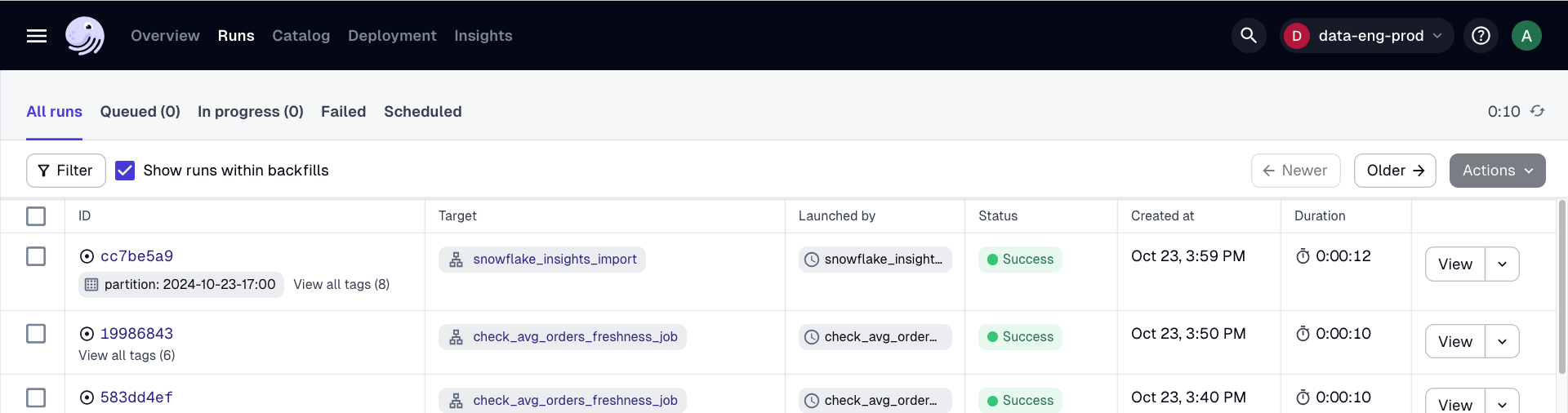The image size is (1568, 413).
Task: Click the Dagster octopus logo
Action: [85, 36]
